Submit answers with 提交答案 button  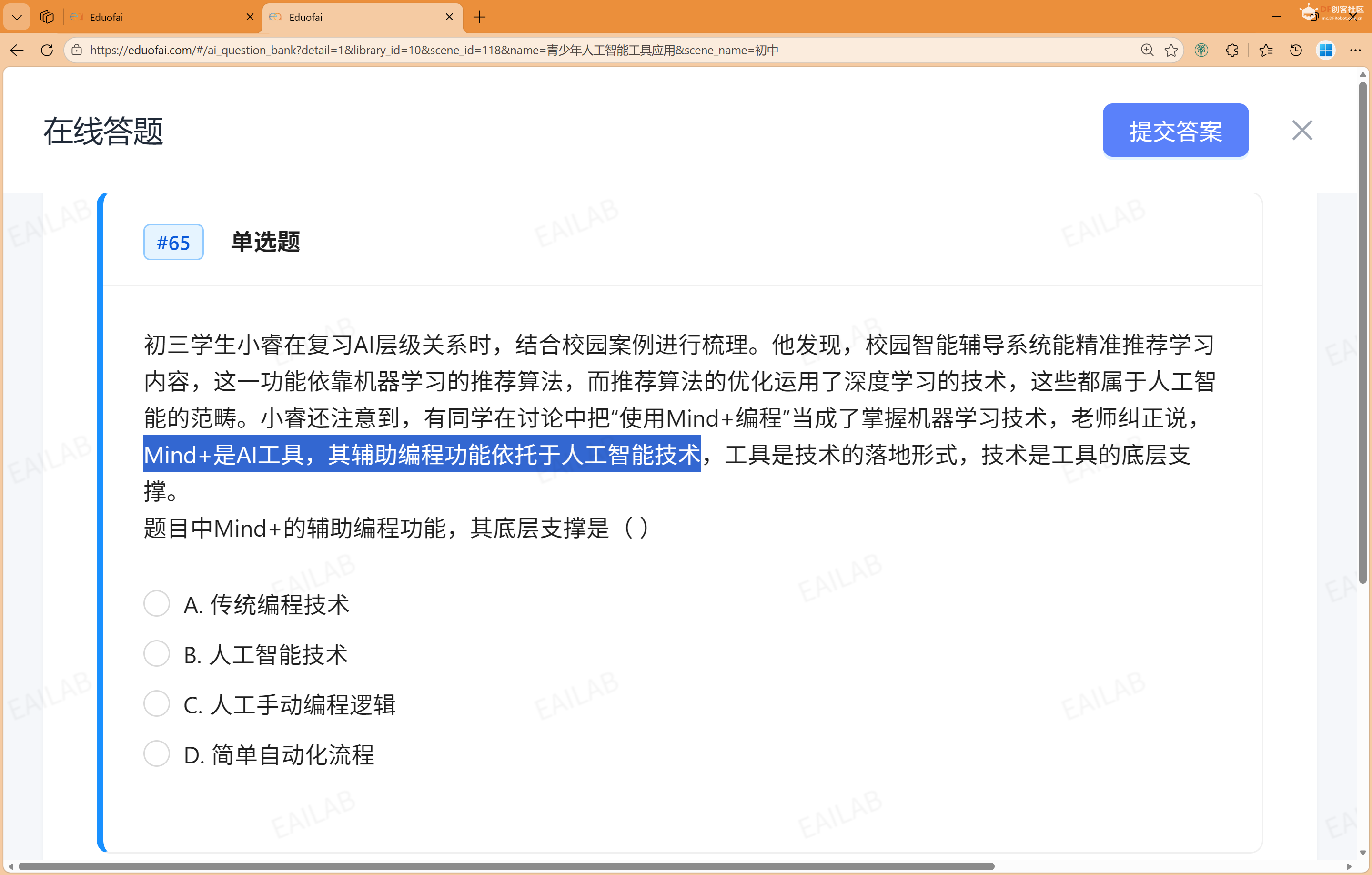coord(1175,130)
